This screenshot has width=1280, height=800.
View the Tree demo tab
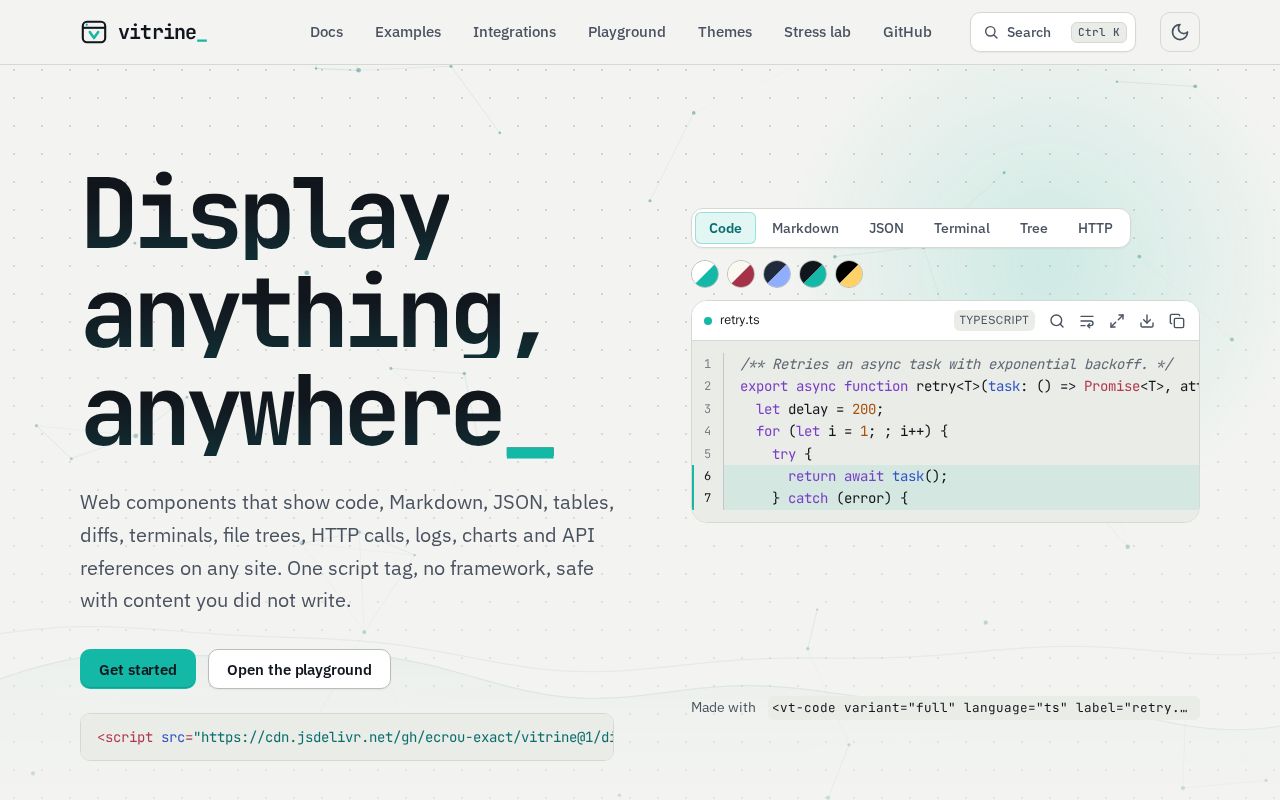(x=1034, y=228)
